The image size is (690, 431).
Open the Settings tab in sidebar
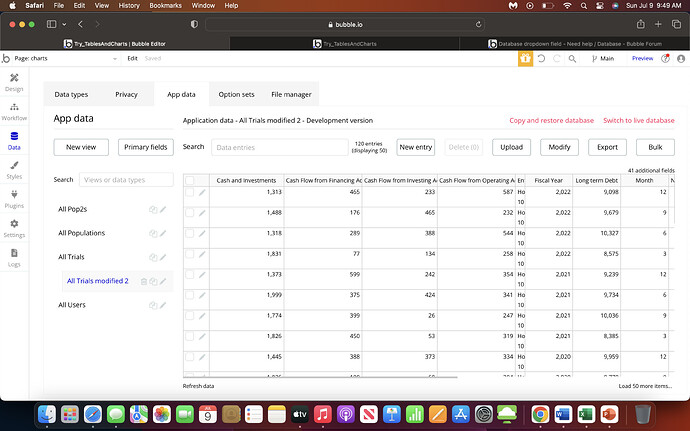click(14, 228)
